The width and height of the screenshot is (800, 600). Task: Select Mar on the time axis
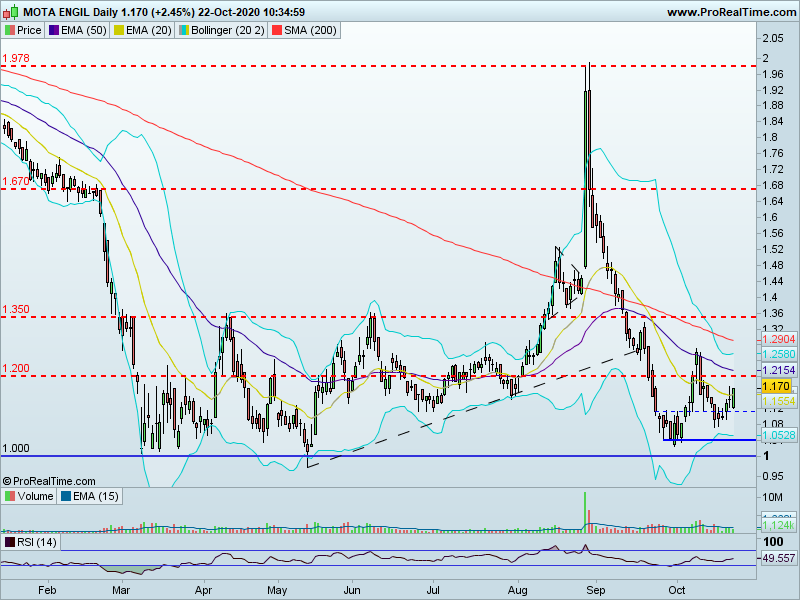point(121,590)
